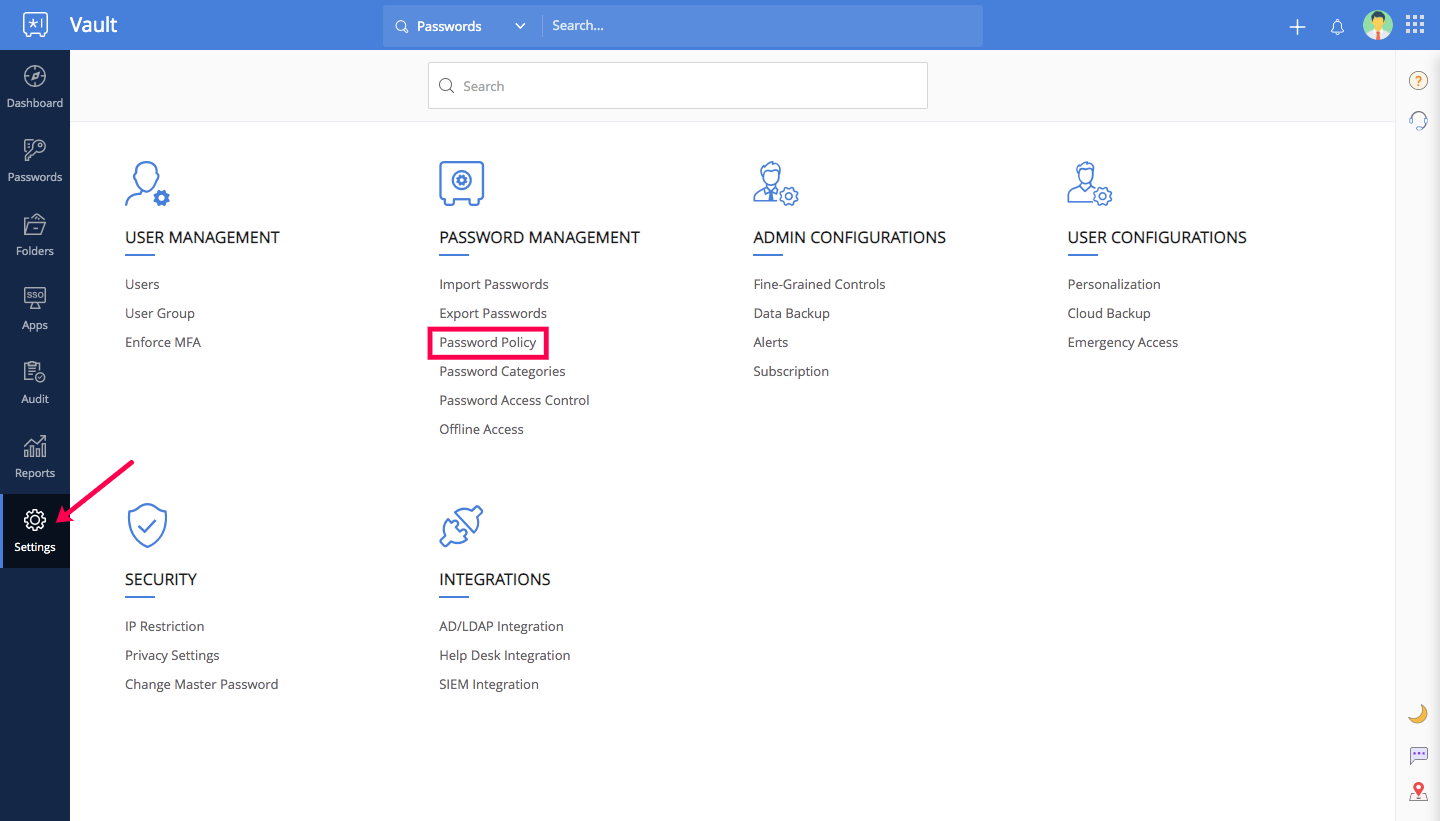Open the Enforce MFA setting
Screen dimensions: 1440x821
(x=163, y=342)
